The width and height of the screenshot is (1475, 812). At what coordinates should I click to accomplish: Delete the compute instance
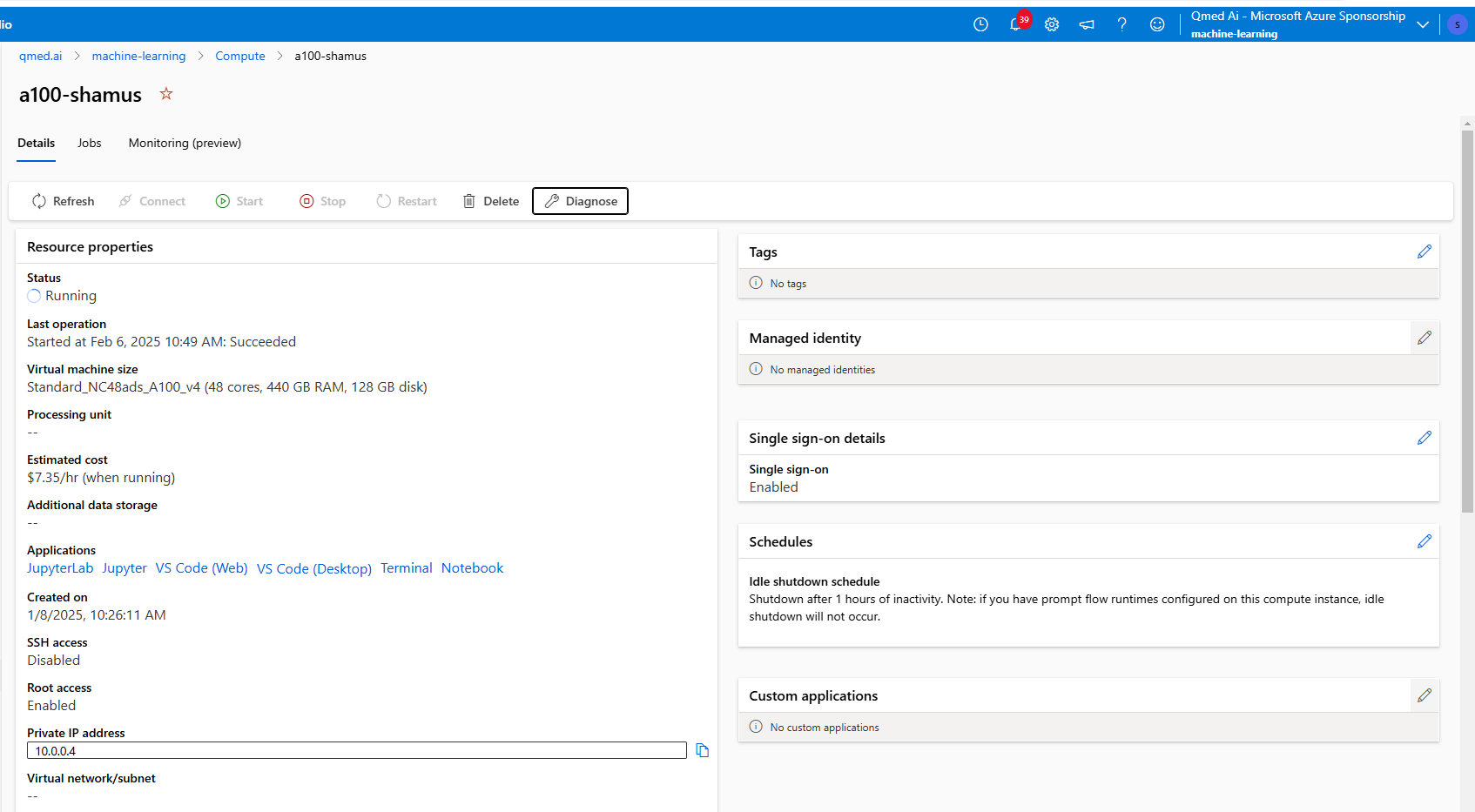coord(491,201)
